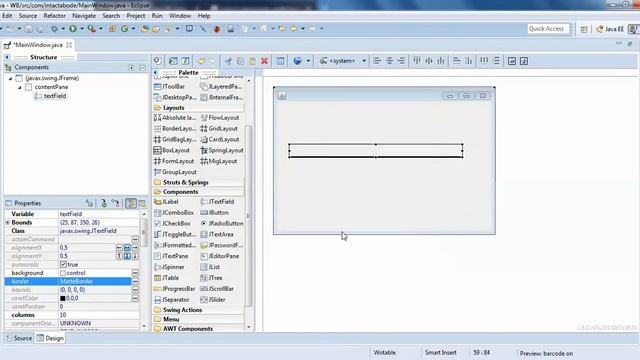Viewport: 640px width, 360px height.
Task: Choose BoxLayout in the palette
Action: 172,150
